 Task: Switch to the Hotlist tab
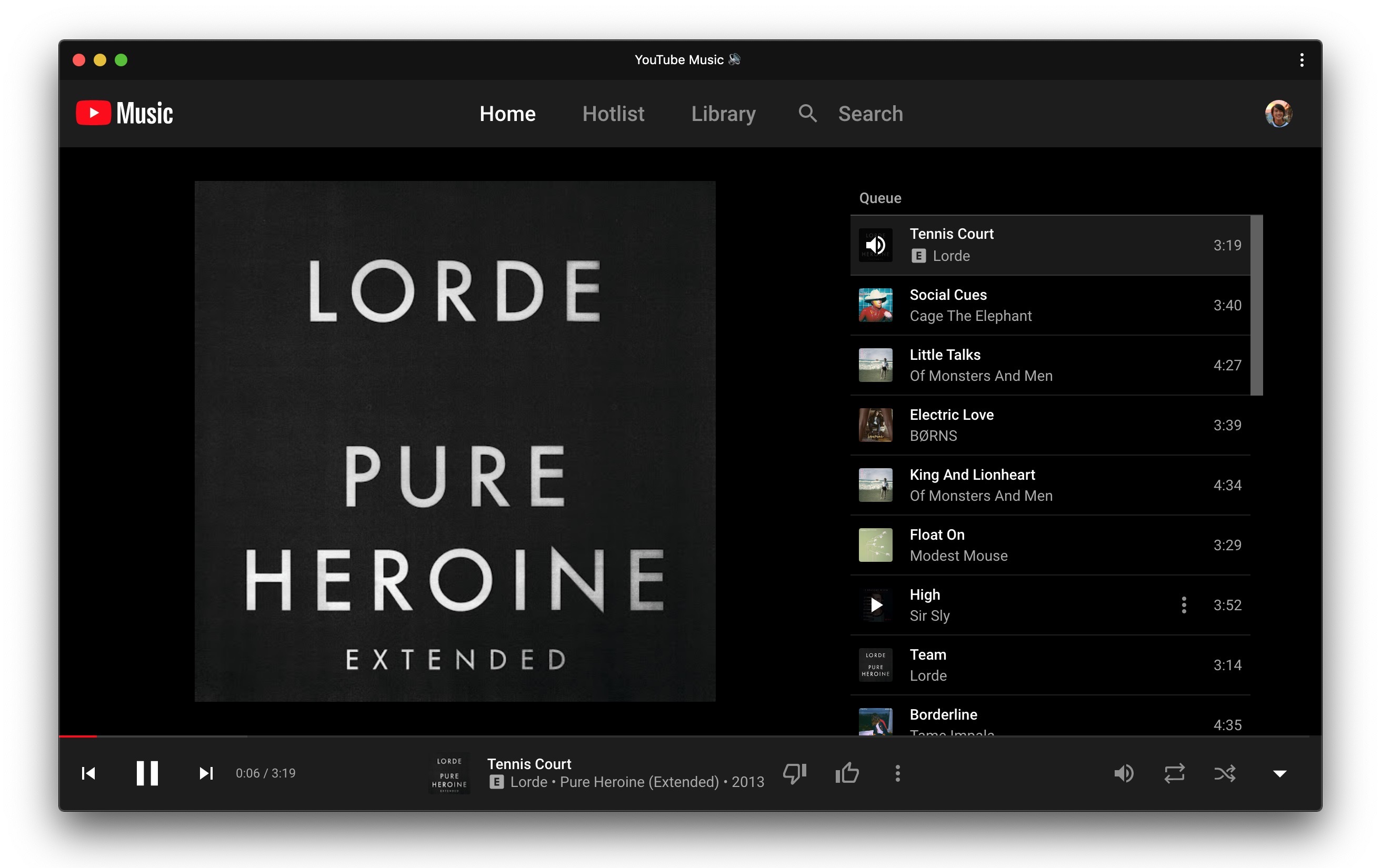613,114
